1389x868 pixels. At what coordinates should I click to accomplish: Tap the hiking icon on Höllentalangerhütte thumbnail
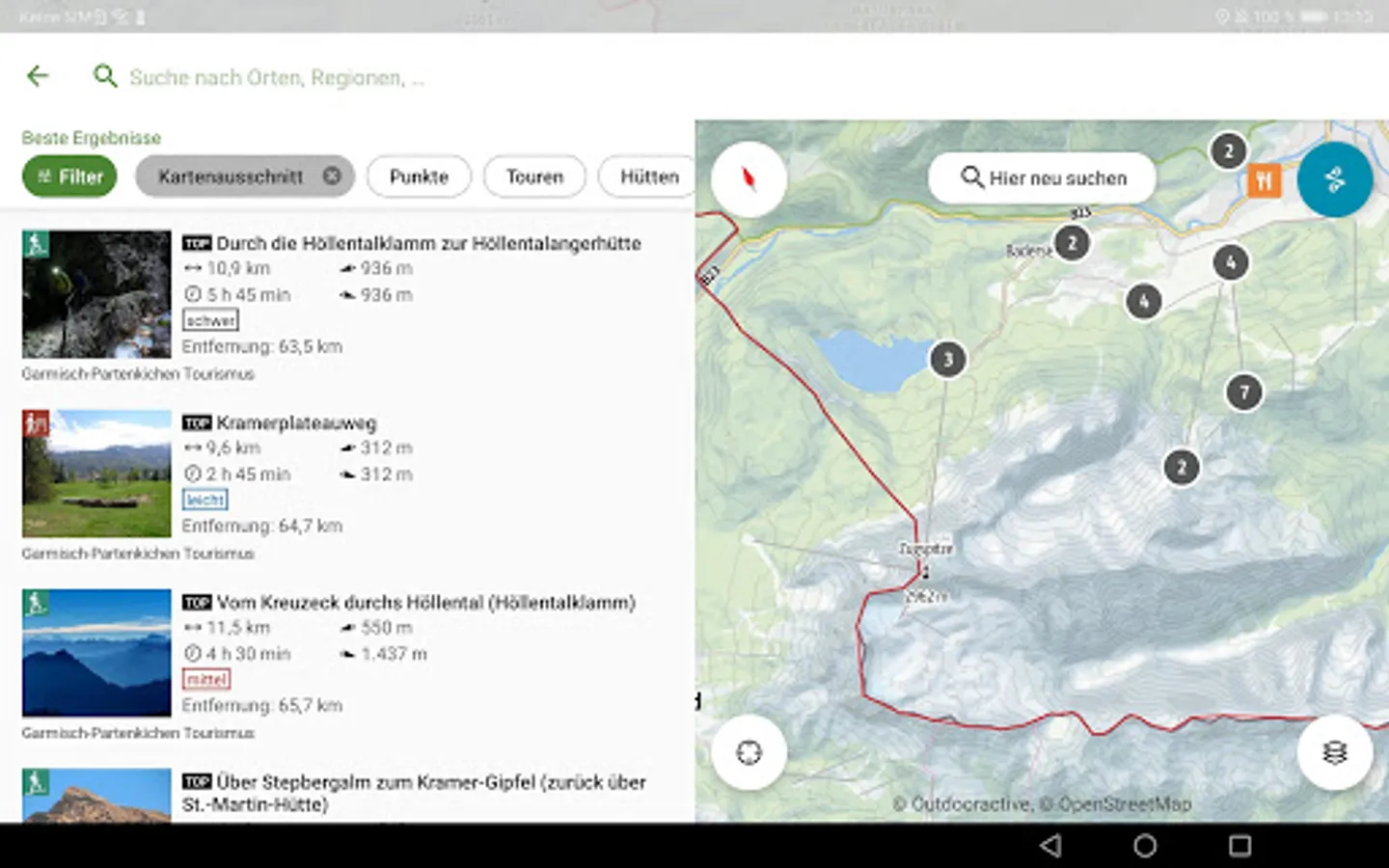(36, 244)
